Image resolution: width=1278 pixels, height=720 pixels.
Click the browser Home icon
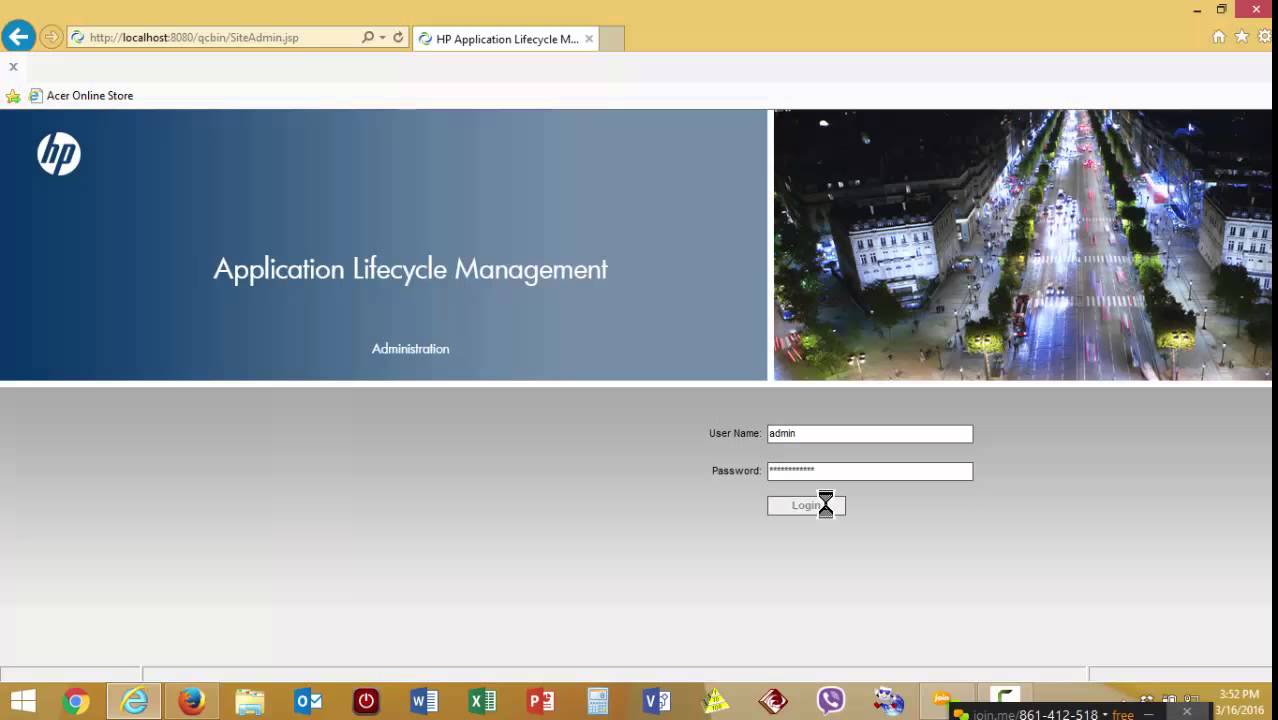click(x=1218, y=37)
